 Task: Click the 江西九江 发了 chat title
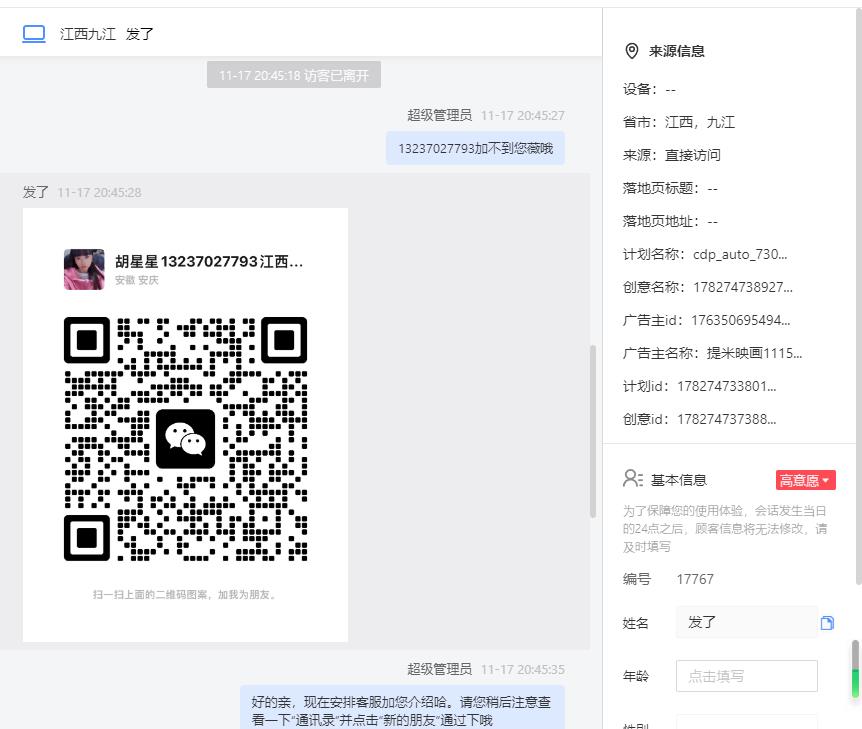pos(107,34)
